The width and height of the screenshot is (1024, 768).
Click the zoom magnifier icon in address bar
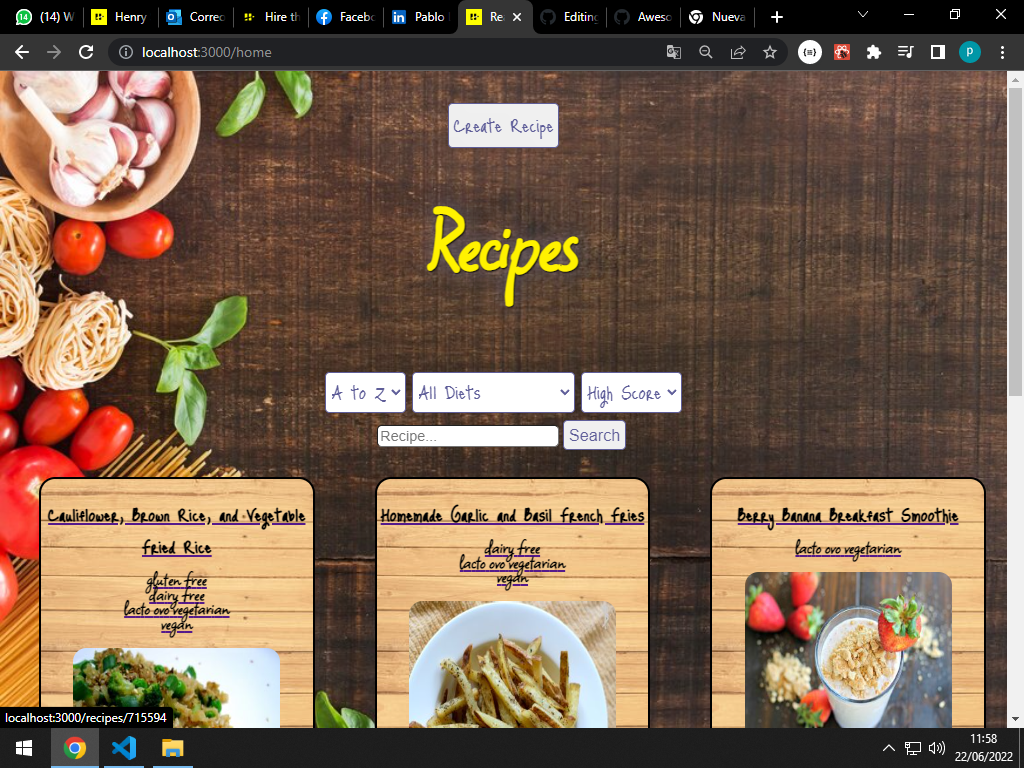[705, 52]
